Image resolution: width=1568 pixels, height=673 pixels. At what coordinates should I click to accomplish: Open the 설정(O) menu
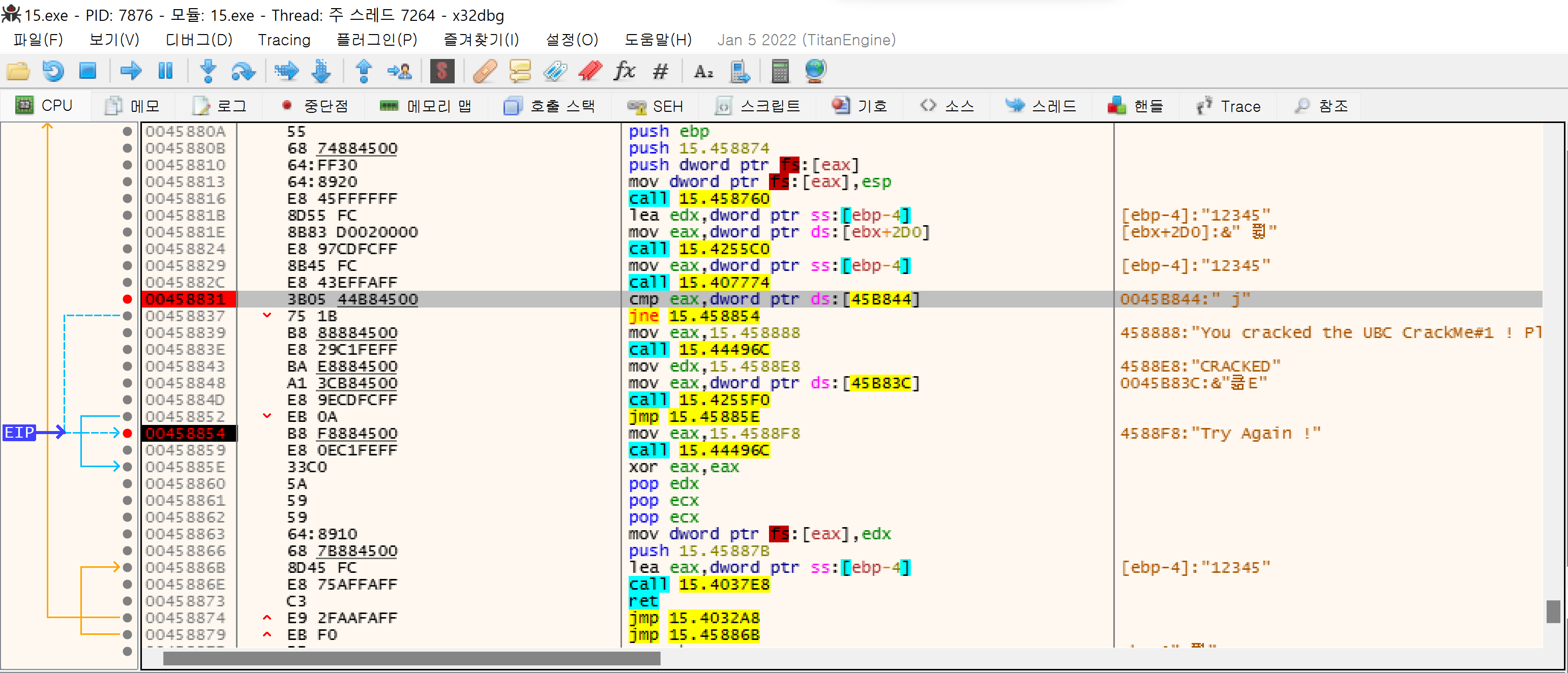(x=572, y=40)
